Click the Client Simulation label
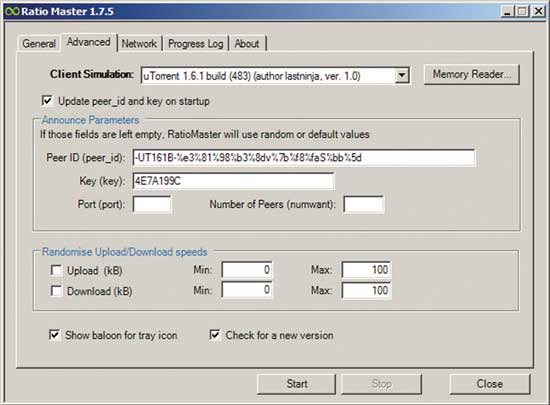This screenshot has width=550, height=405. pyautogui.click(x=92, y=74)
